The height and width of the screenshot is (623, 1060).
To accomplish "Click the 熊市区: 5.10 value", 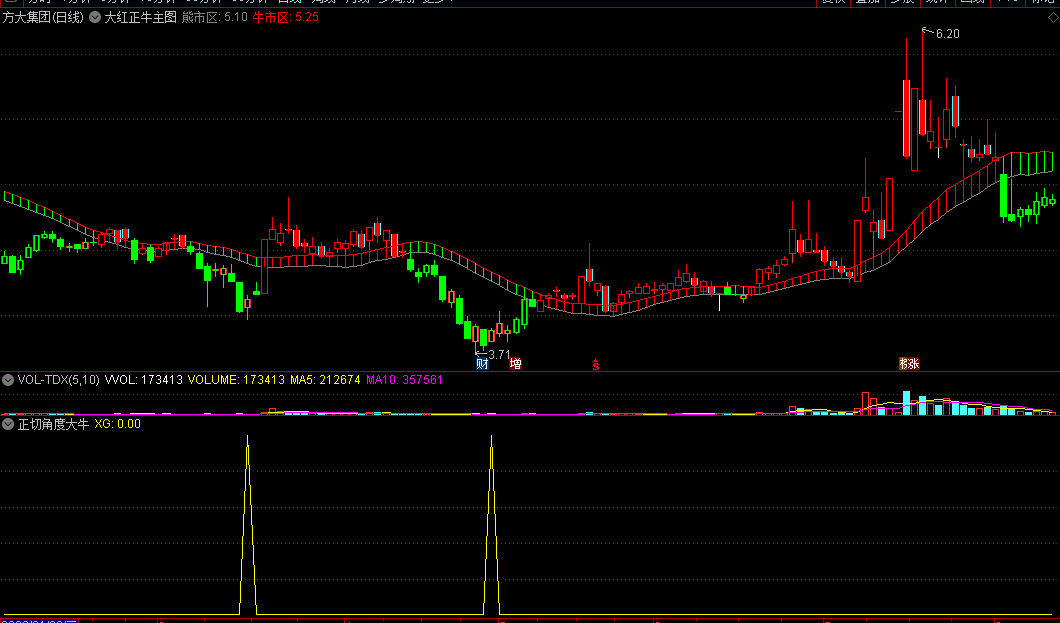I will point(215,18).
